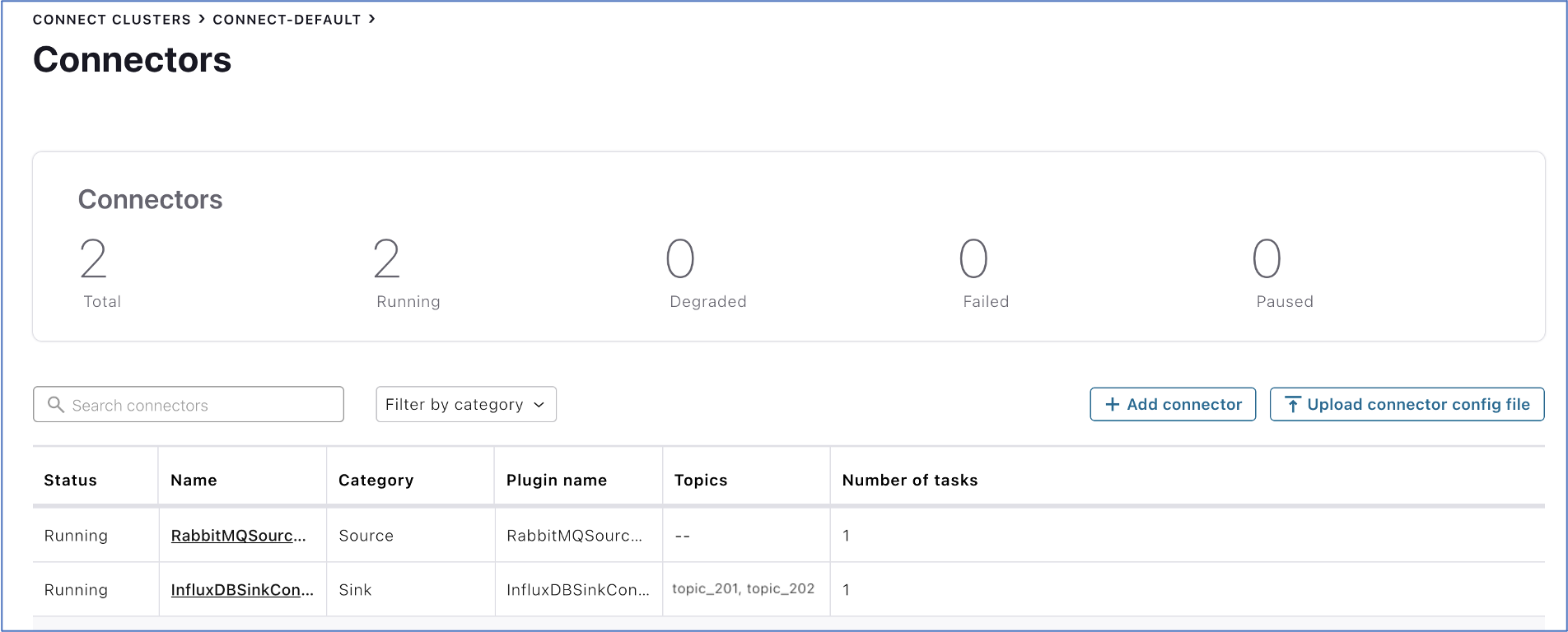The width and height of the screenshot is (1568, 632).
Task: Navigate to CONNECT-DEFAULT breadcrumb
Action: pyautogui.click(x=287, y=20)
